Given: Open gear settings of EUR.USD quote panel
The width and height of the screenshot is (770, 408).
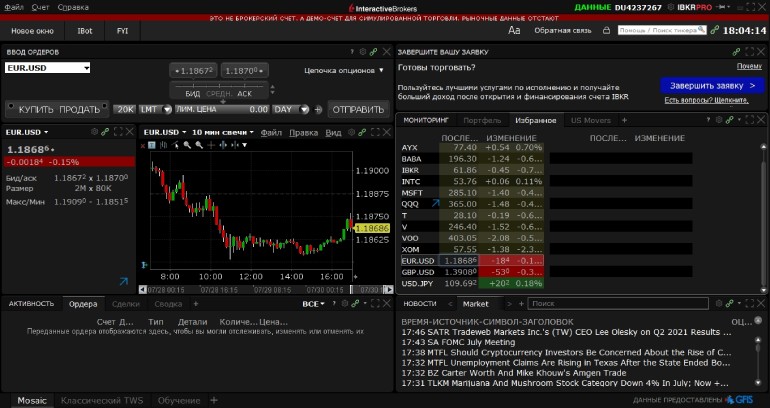Looking at the screenshot, I should tap(94, 132).
